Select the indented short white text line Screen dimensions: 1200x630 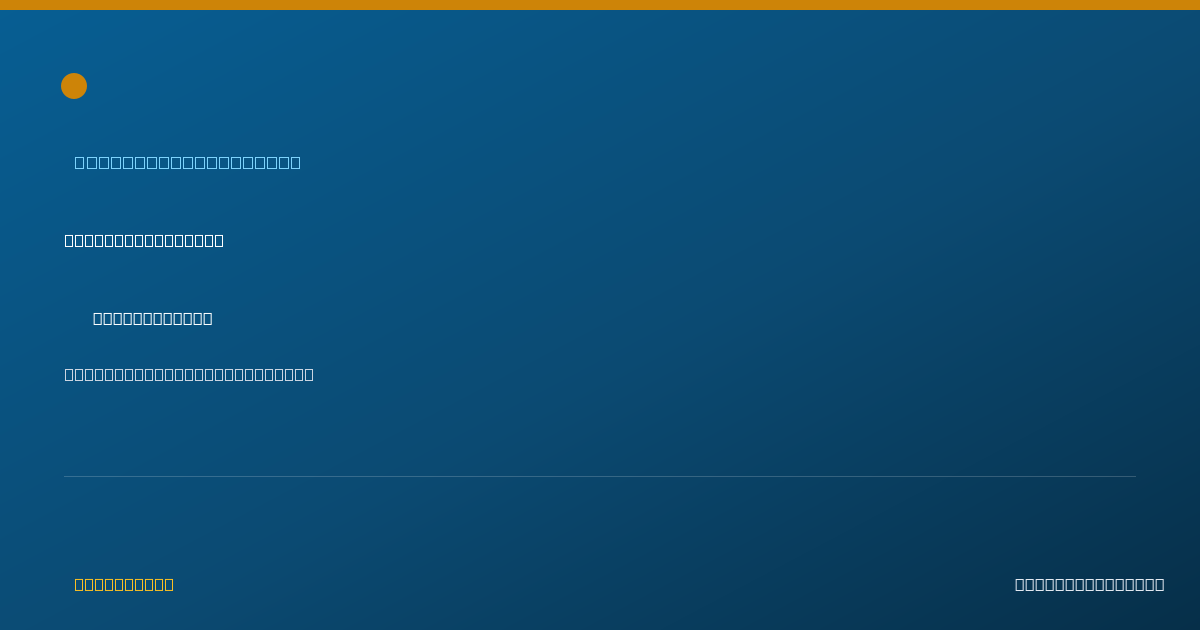point(153,318)
